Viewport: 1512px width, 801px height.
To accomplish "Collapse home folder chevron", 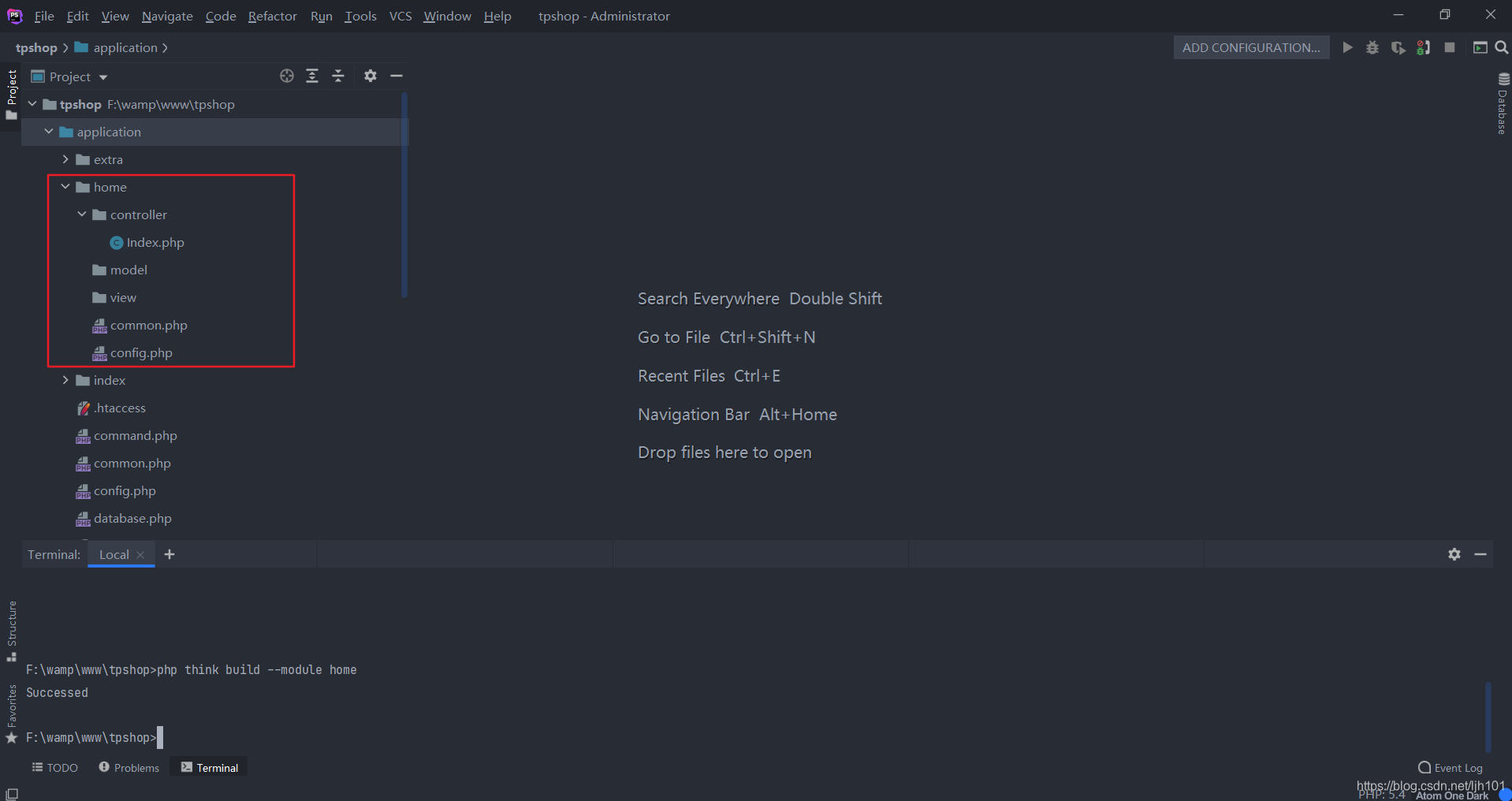I will [65, 187].
